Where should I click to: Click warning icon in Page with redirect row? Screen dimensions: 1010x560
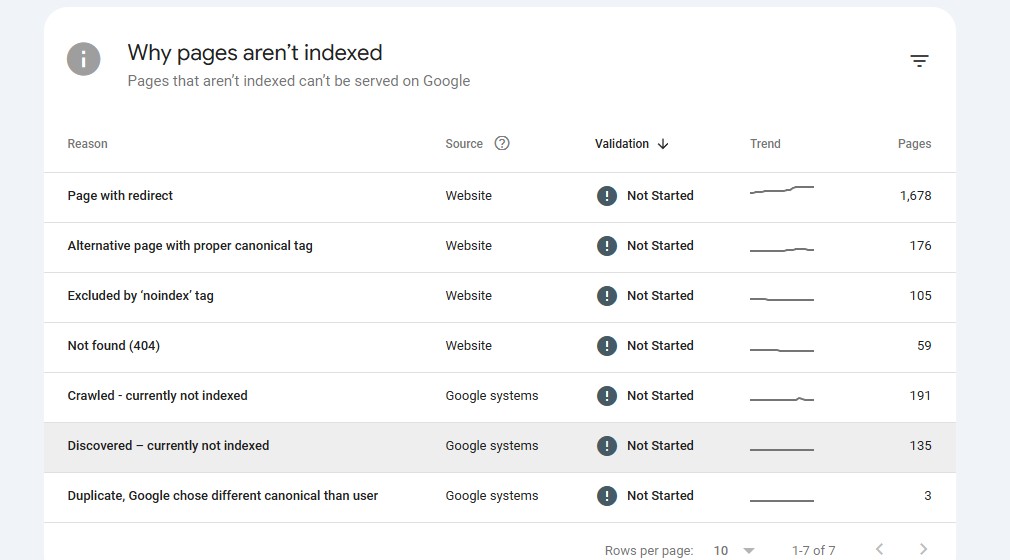(607, 195)
